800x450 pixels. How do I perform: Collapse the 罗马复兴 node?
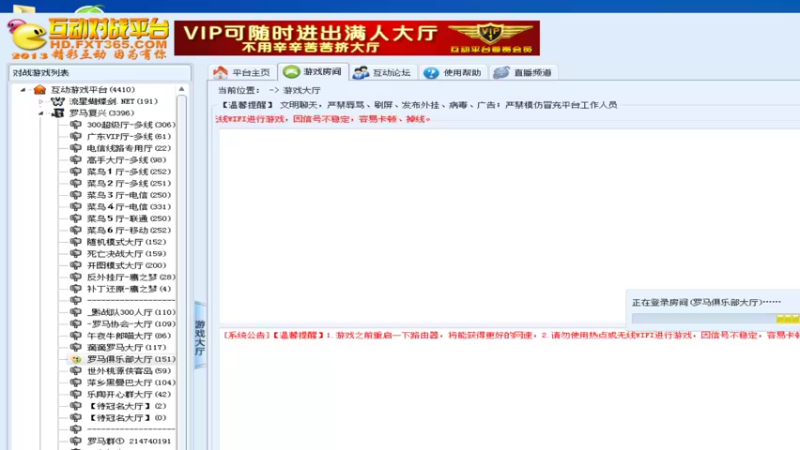(x=41, y=113)
